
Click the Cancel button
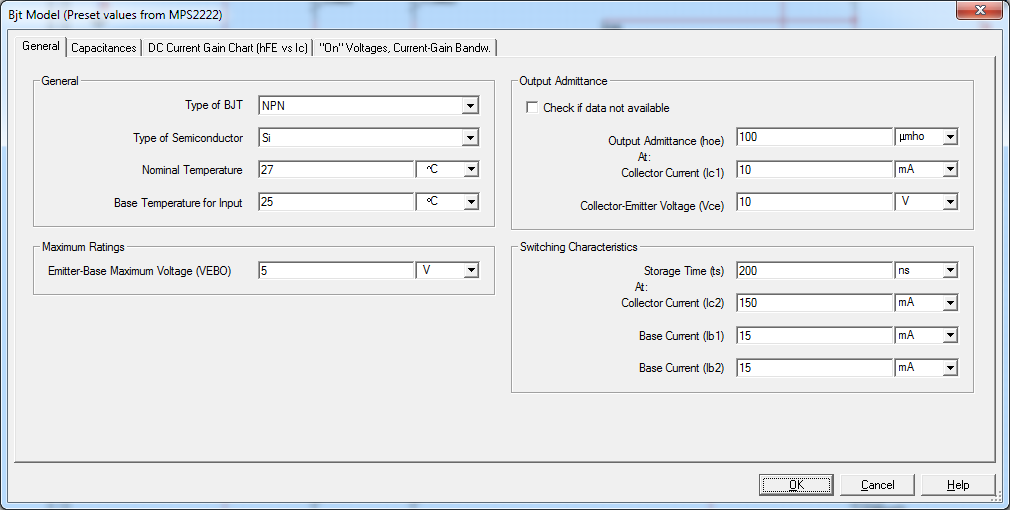[x=877, y=485]
